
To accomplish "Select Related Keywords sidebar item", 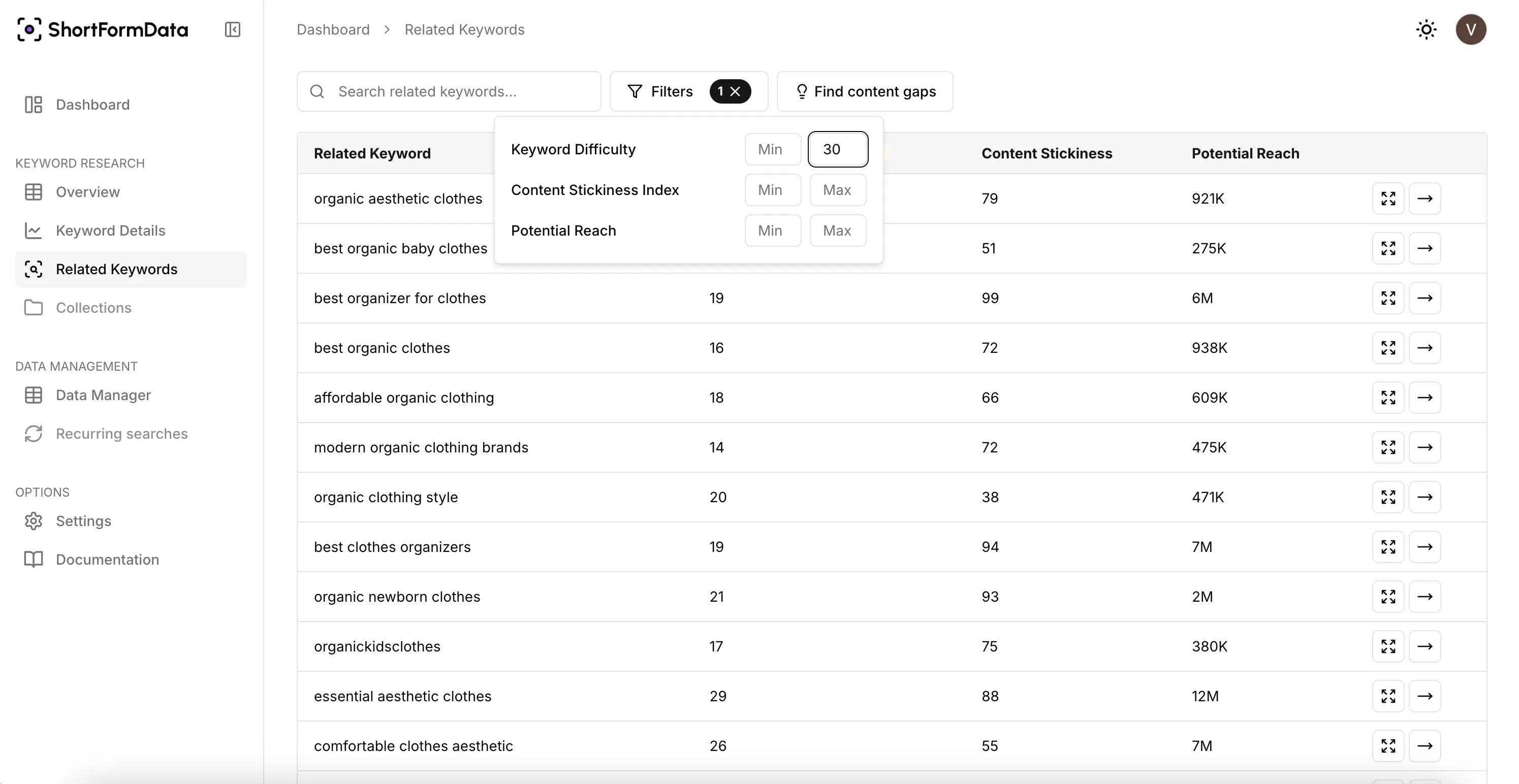I will [131, 270].
